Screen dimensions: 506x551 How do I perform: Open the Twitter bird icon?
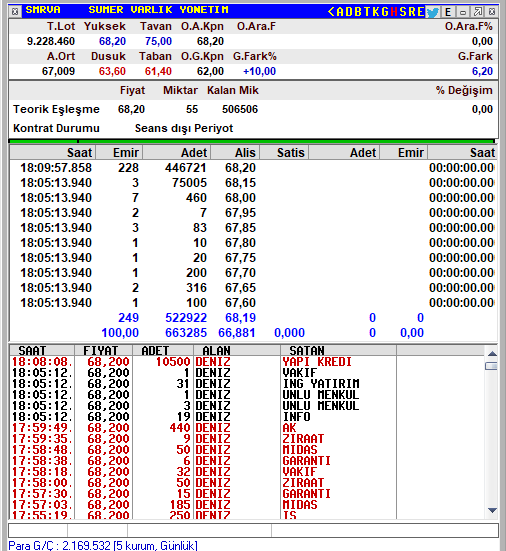[433, 12]
